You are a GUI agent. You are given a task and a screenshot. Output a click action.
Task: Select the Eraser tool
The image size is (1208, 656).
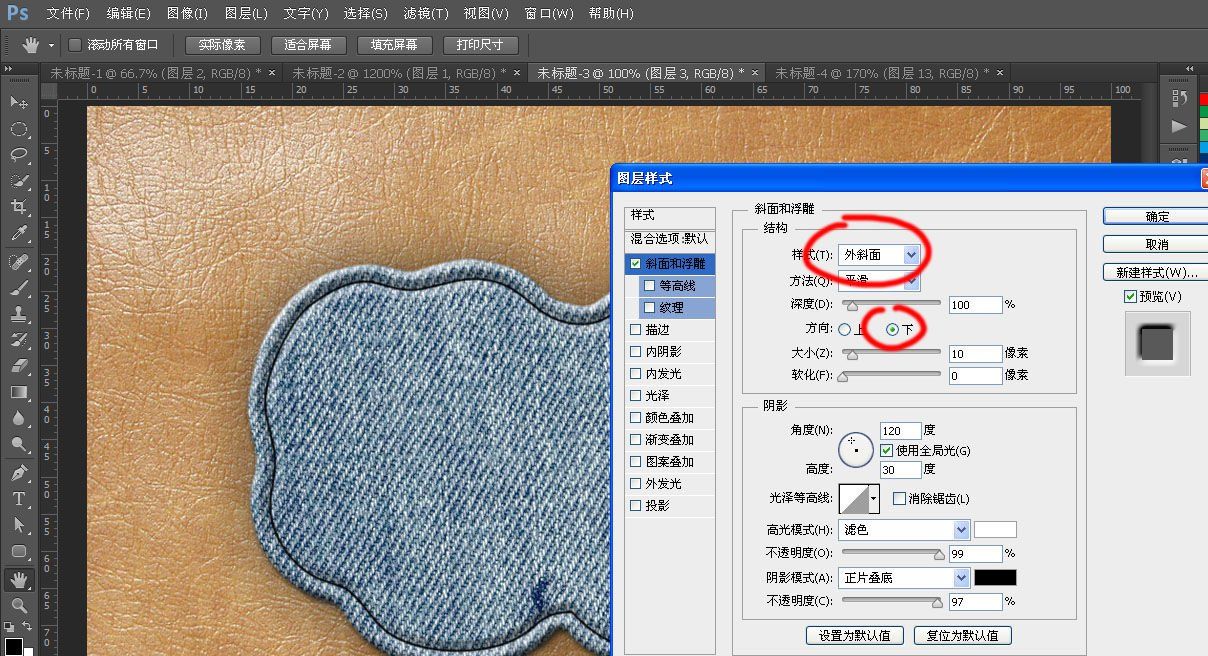18,366
